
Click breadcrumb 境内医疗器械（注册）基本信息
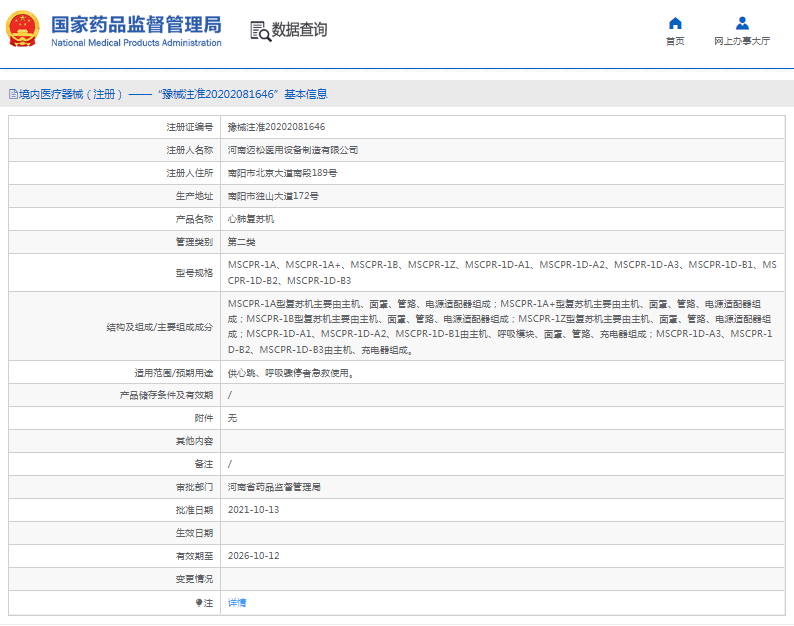coord(168,94)
